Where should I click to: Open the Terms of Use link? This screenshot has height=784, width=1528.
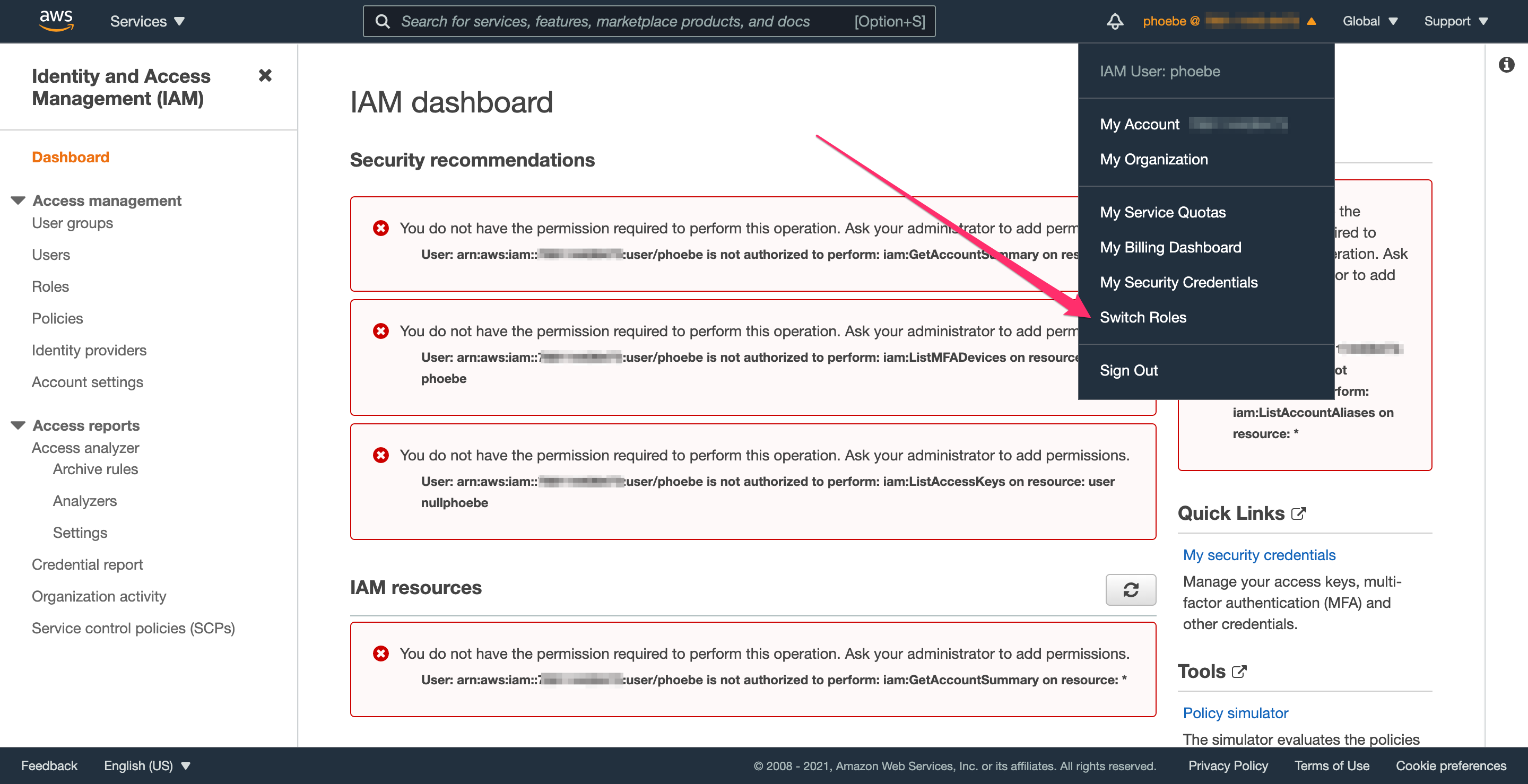click(1332, 765)
